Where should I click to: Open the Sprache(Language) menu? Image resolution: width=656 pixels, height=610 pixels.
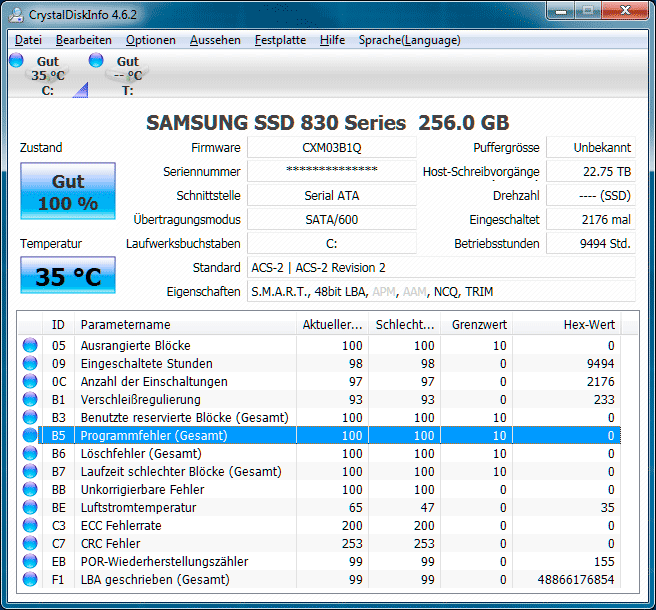tap(409, 40)
